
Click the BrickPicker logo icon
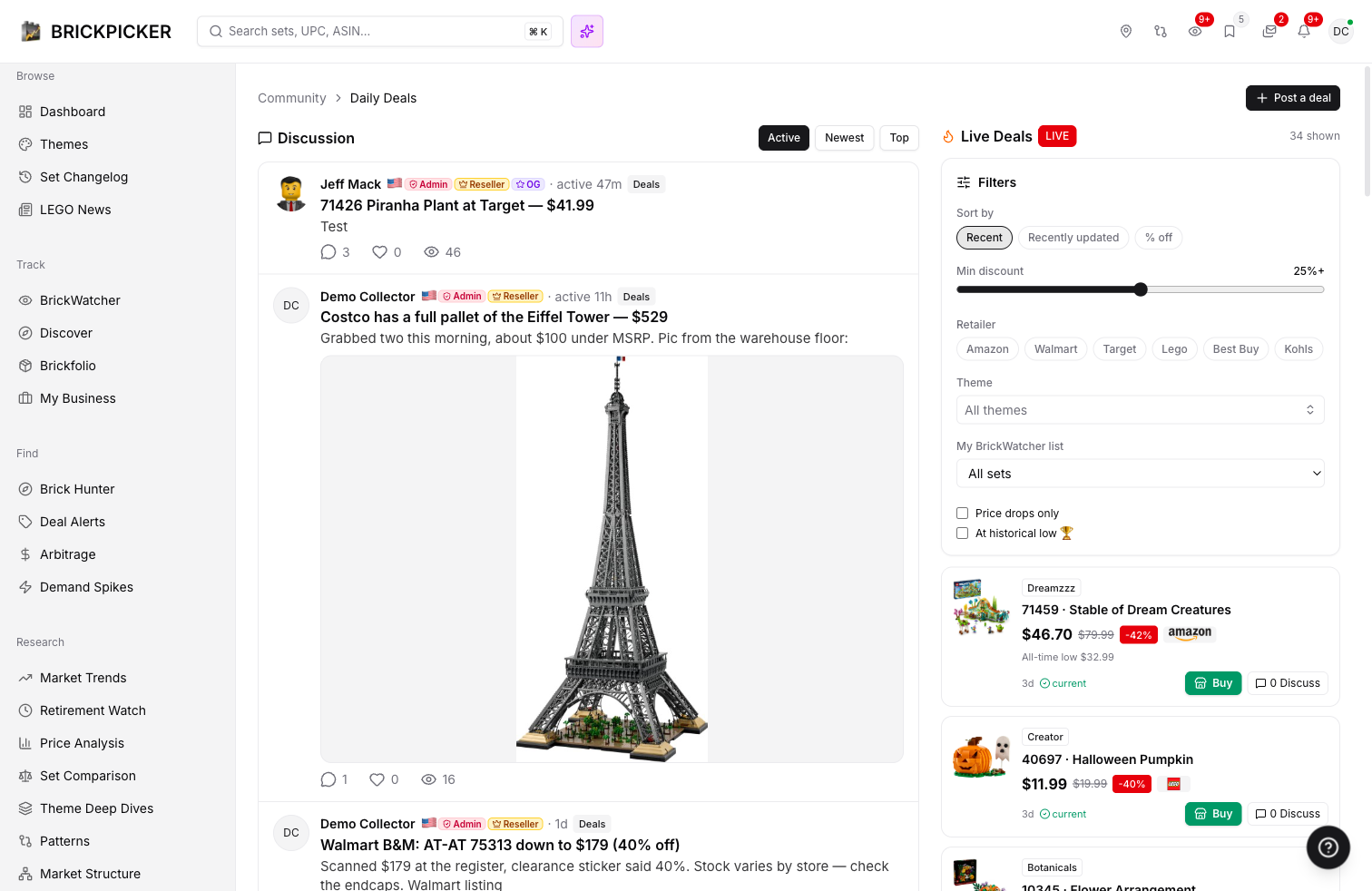31,32
